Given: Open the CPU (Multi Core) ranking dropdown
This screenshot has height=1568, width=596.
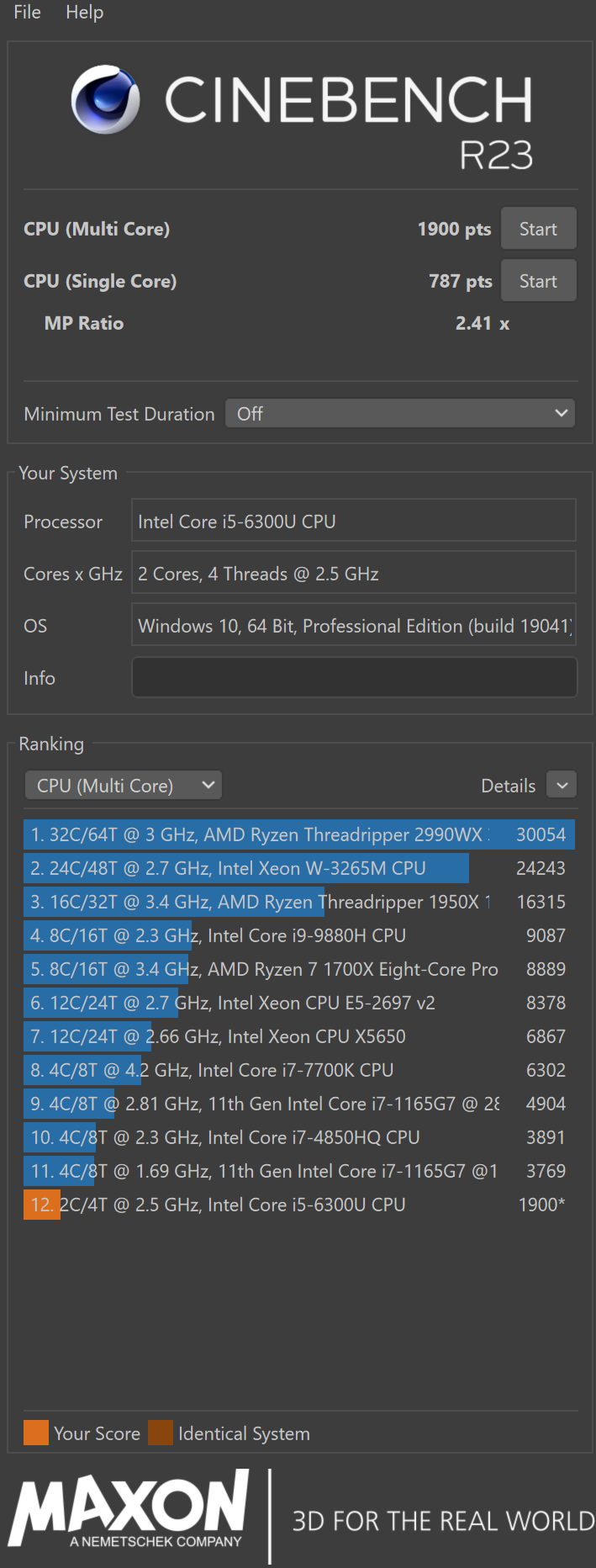Looking at the screenshot, I should coord(124,786).
